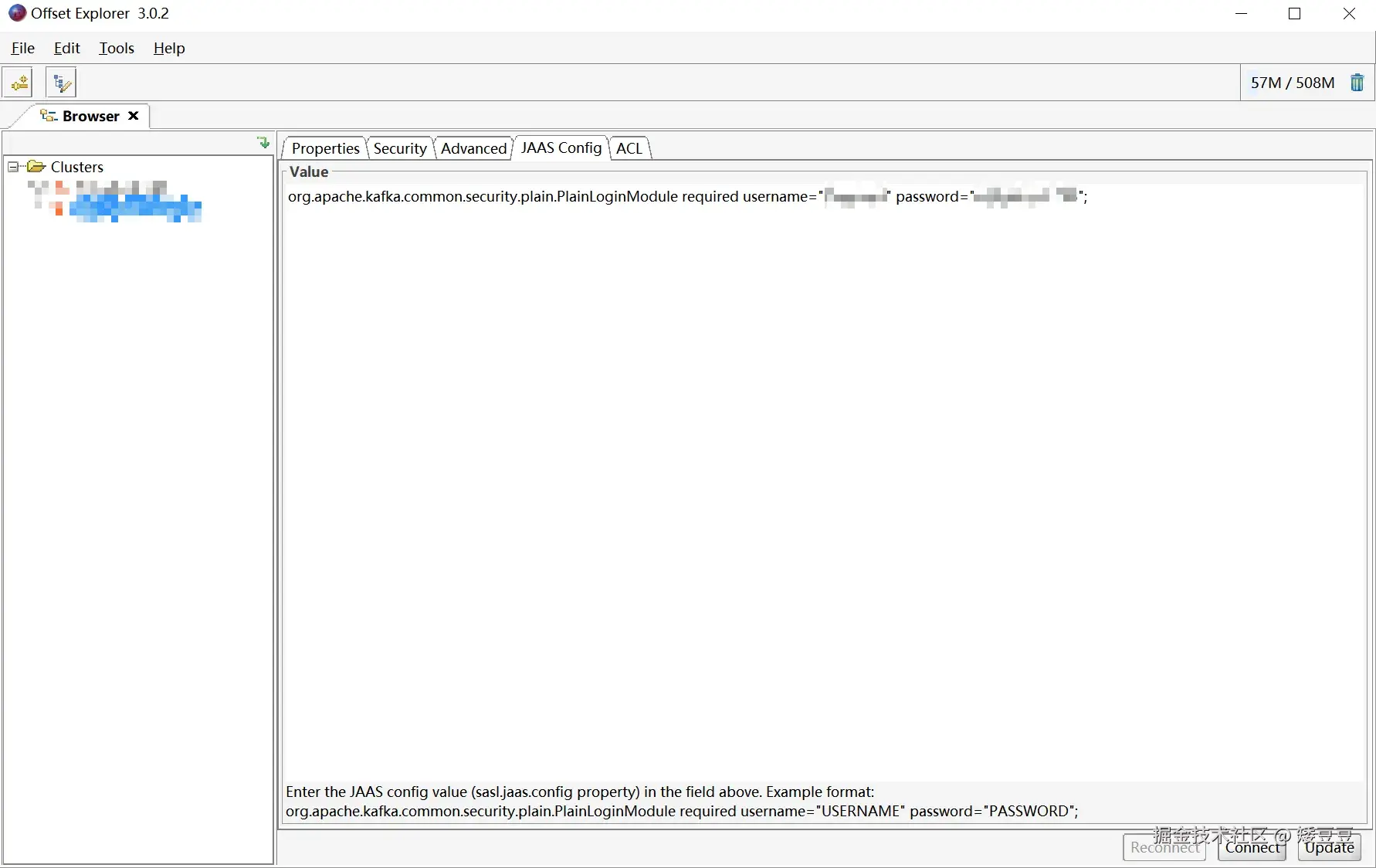Viewport: 1376px width, 868px height.
Task: Click 'Enter the JAAS config value' help text
Action: [x=580, y=792]
